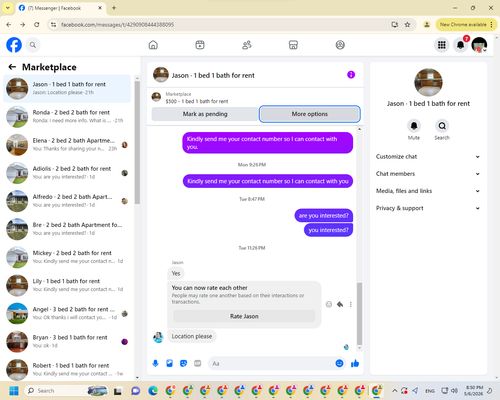Image resolution: width=500 pixels, height=400 pixels.
Task: Click the More options button
Action: [x=310, y=114]
